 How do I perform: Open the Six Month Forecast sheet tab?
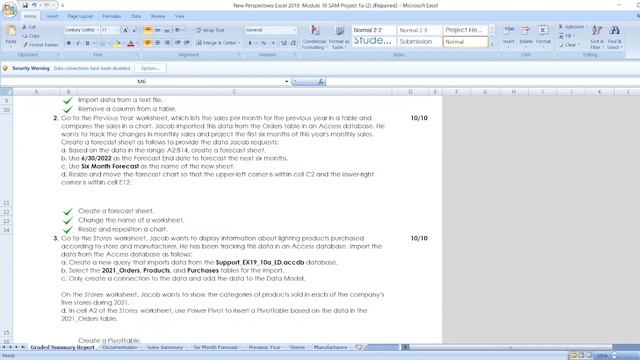[215, 347]
